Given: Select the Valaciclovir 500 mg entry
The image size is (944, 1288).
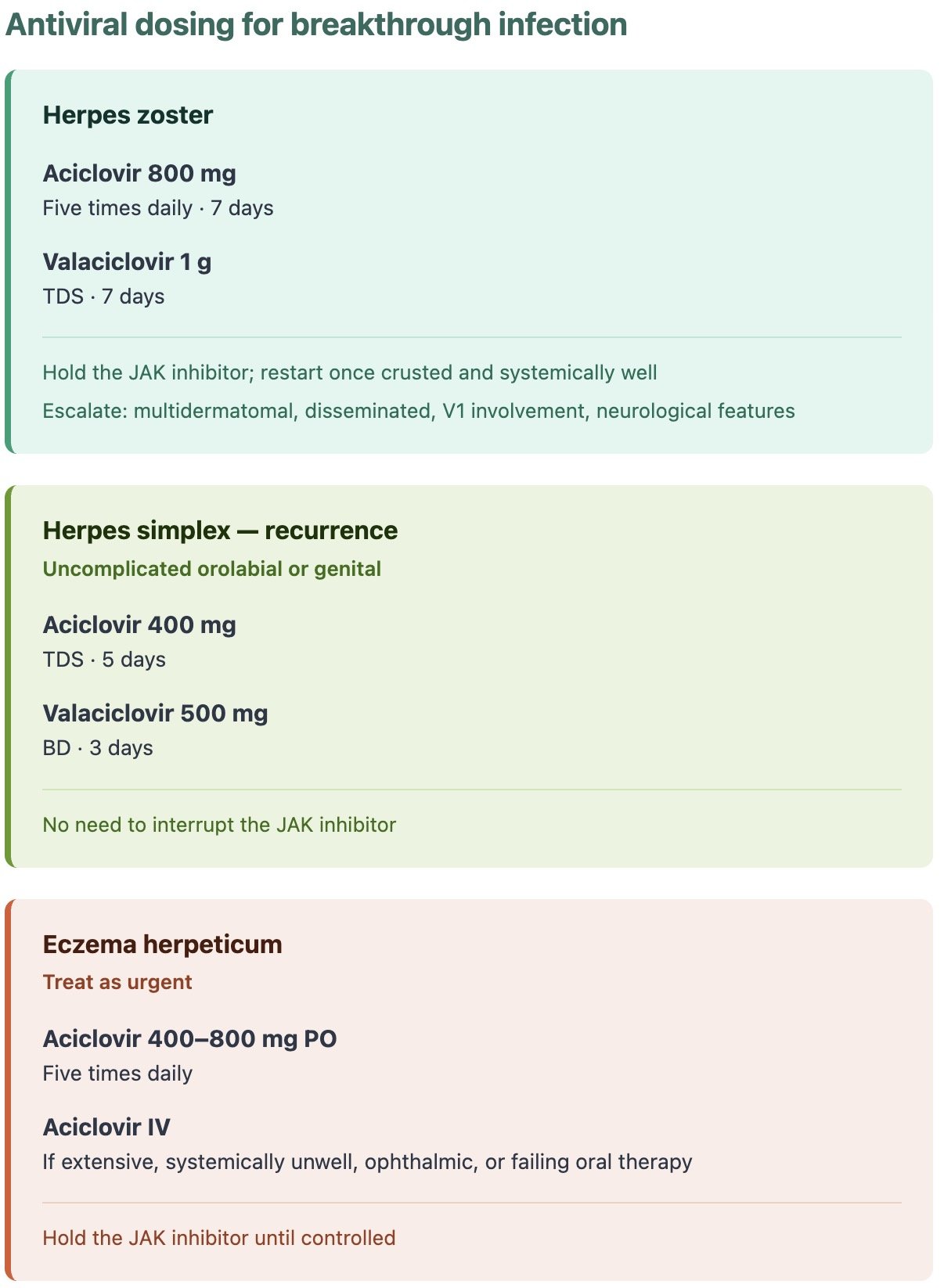Looking at the screenshot, I should pos(155,713).
